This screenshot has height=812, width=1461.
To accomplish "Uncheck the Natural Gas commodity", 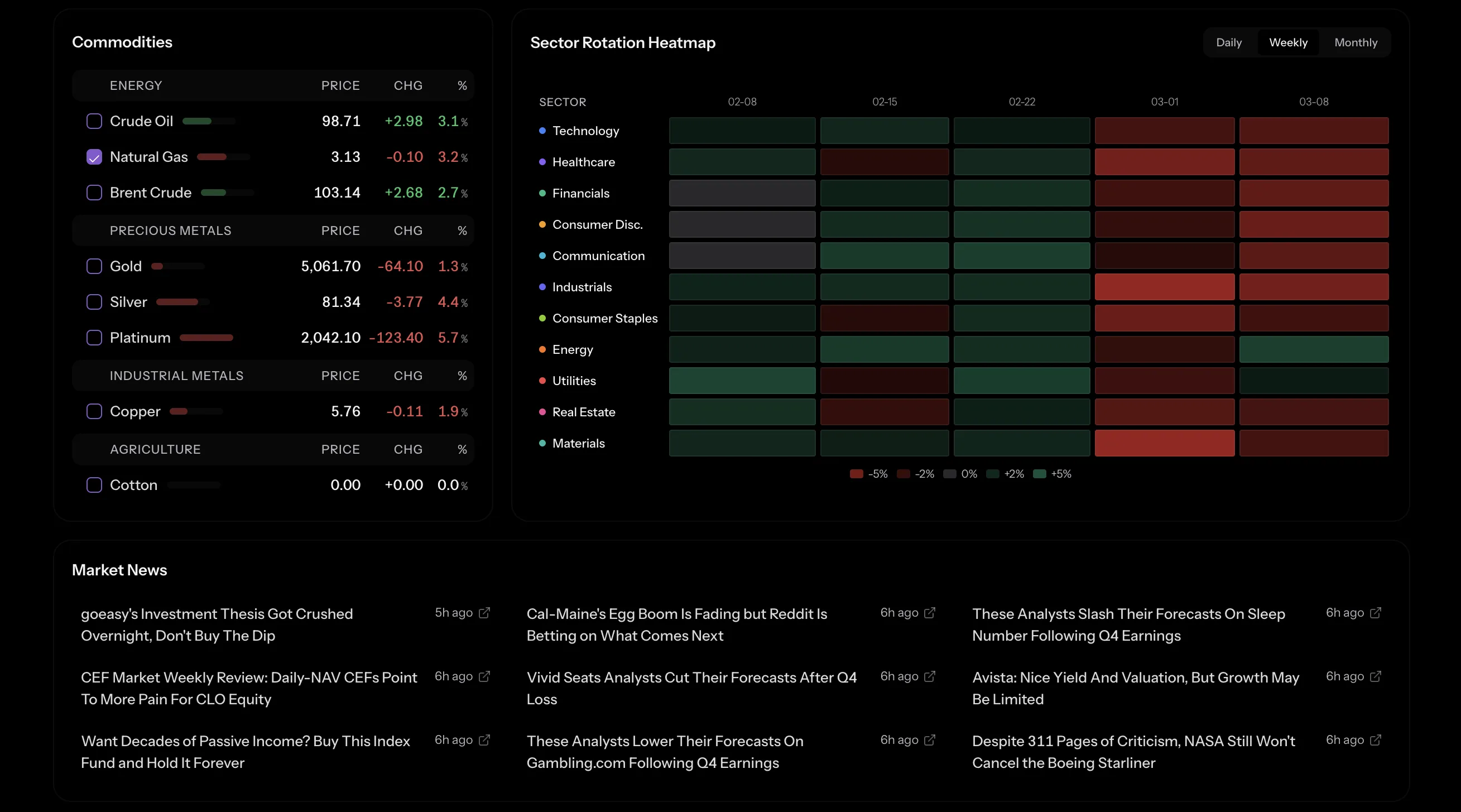I will [94, 157].
